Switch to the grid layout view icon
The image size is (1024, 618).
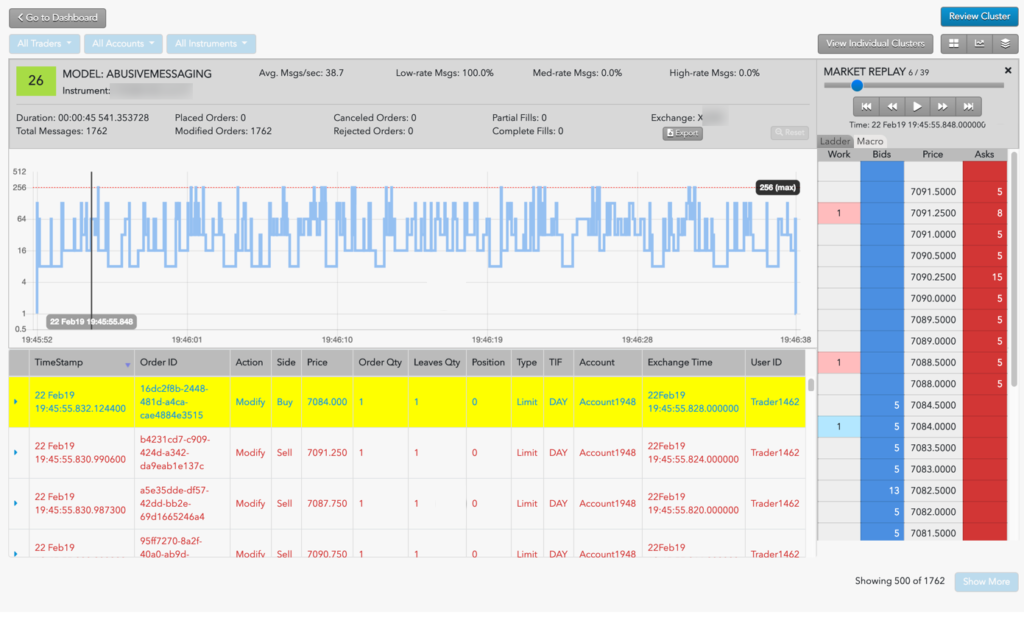[x=953, y=44]
